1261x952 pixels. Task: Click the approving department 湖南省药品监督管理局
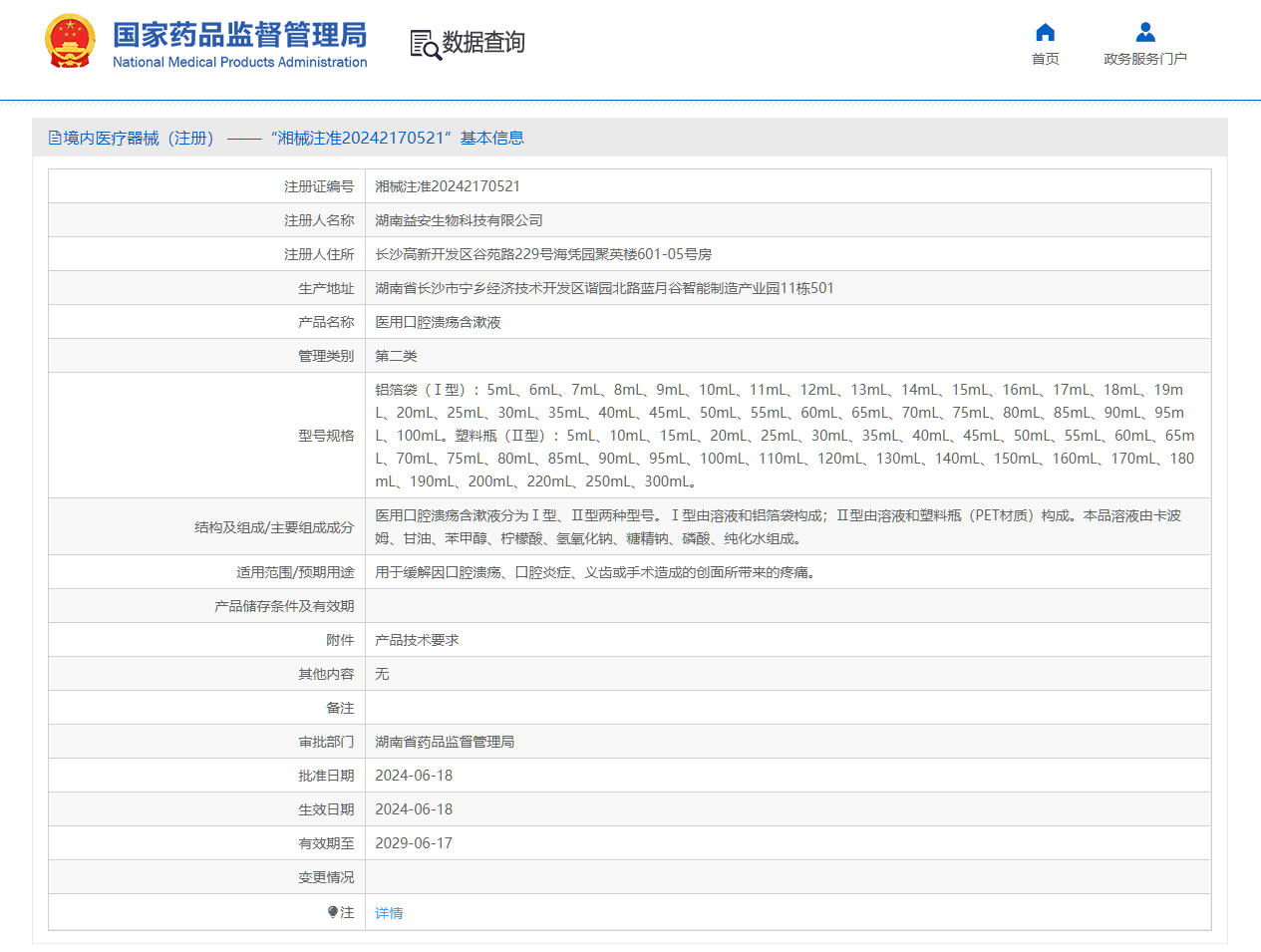coord(445,742)
